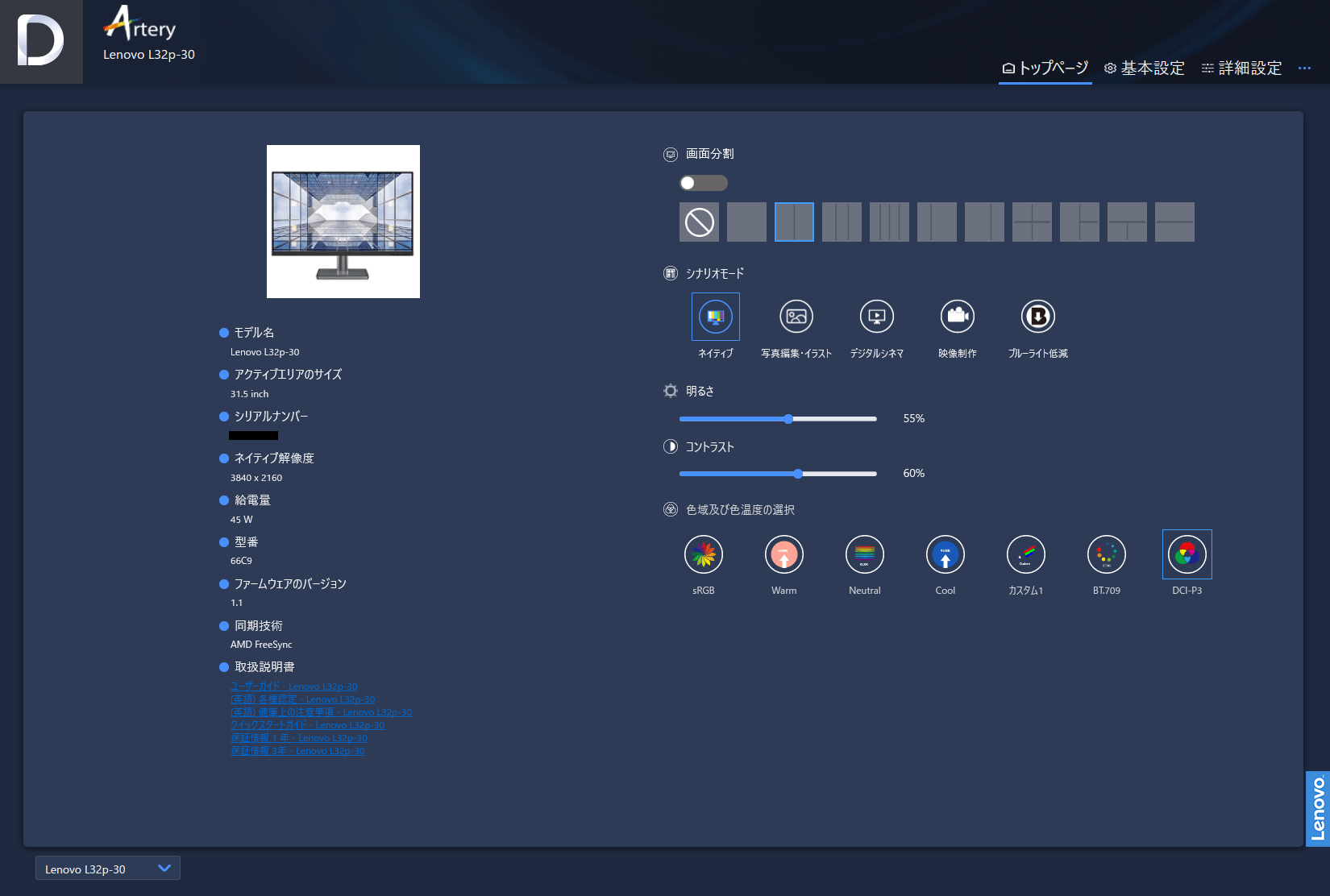Choose the デジタルシネマ scenario mode
This screenshot has height=896, width=1330.
(x=876, y=317)
